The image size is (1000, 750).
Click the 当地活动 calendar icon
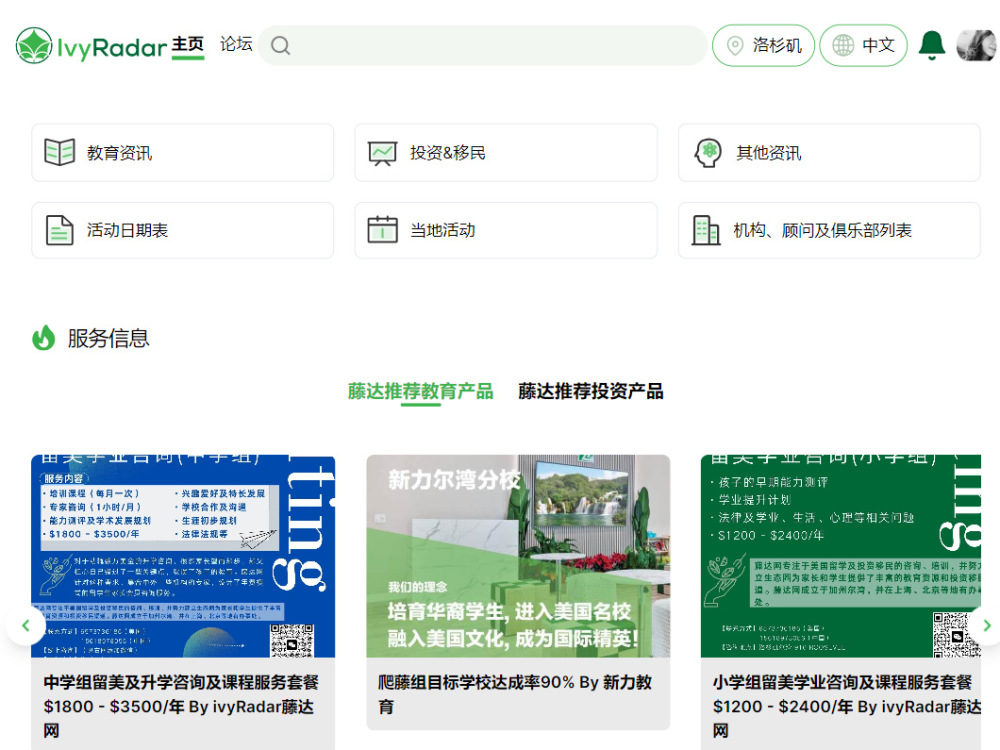tap(383, 230)
